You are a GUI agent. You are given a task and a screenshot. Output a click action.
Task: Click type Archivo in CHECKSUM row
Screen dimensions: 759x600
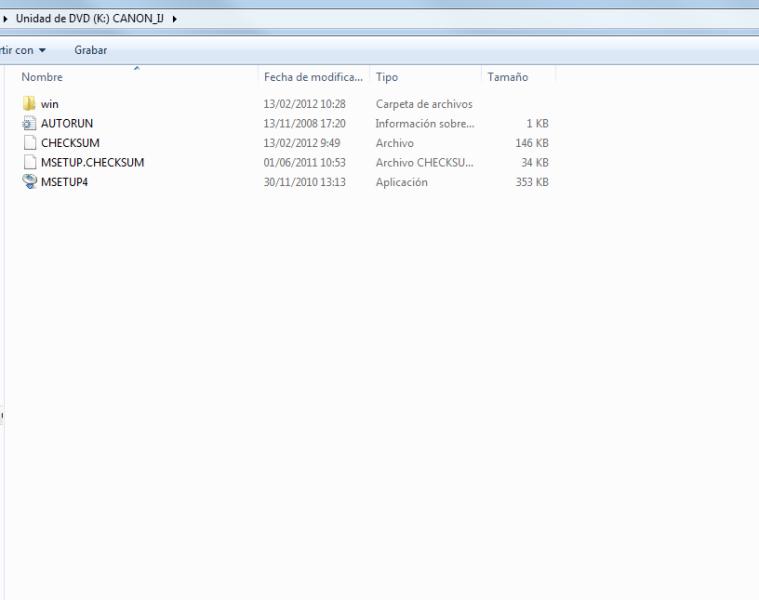pyautogui.click(x=395, y=143)
